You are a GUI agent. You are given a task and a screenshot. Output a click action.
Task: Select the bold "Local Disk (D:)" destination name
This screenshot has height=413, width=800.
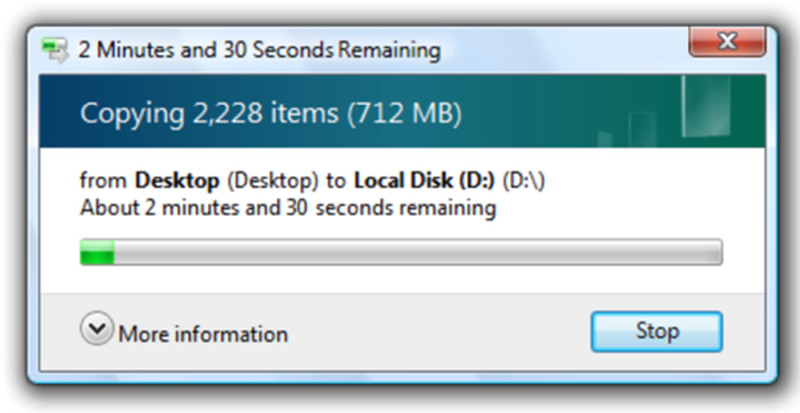pos(424,181)
